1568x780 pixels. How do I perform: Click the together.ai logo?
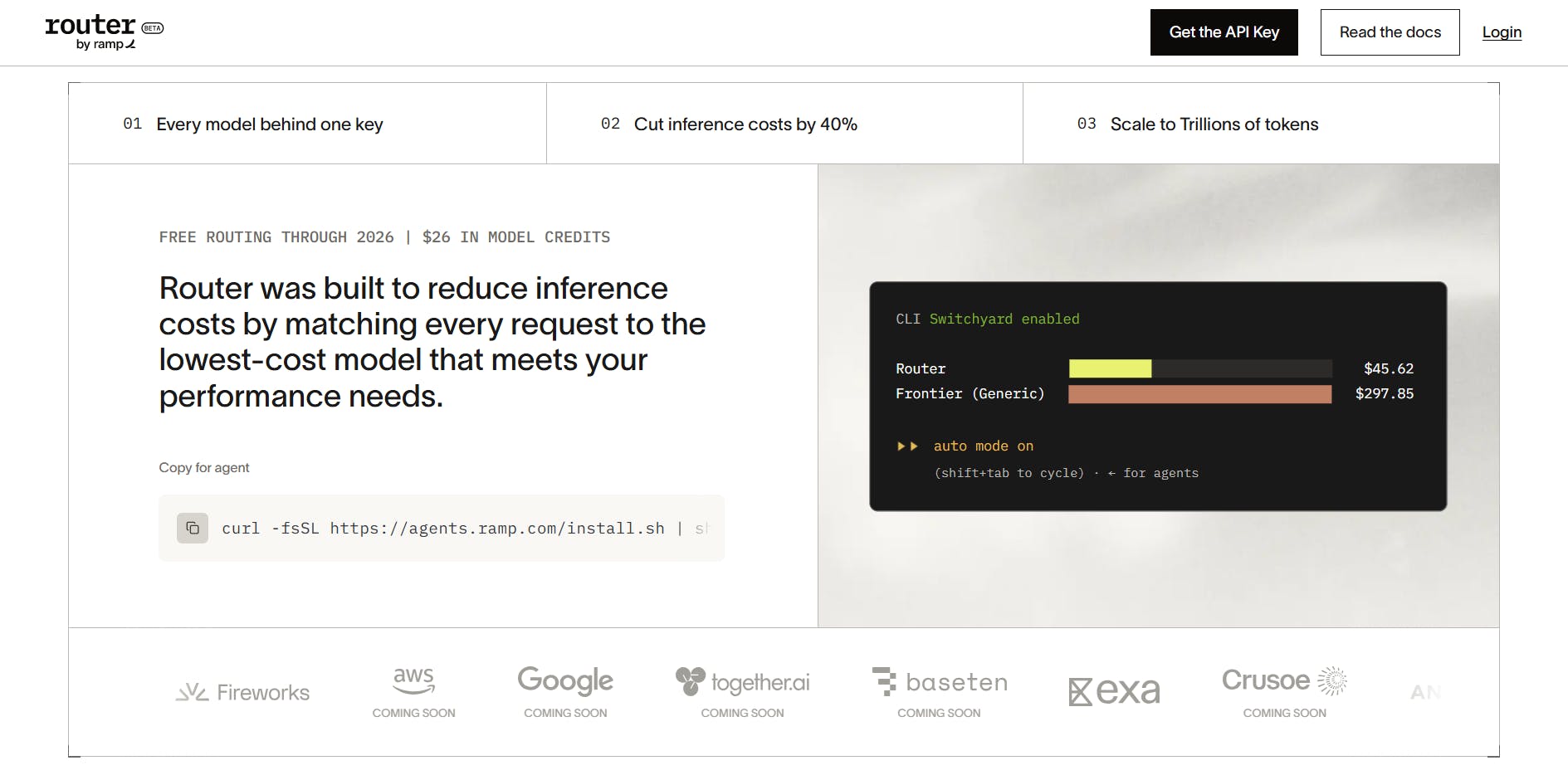(742, 681)
